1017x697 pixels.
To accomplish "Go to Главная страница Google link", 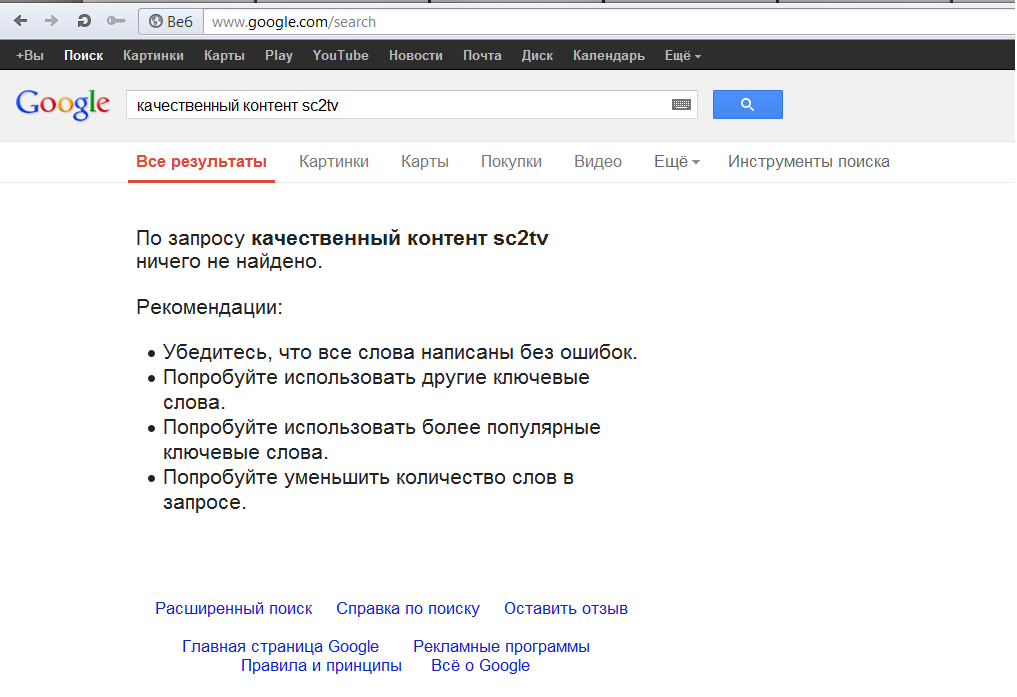I will [280, 646].
